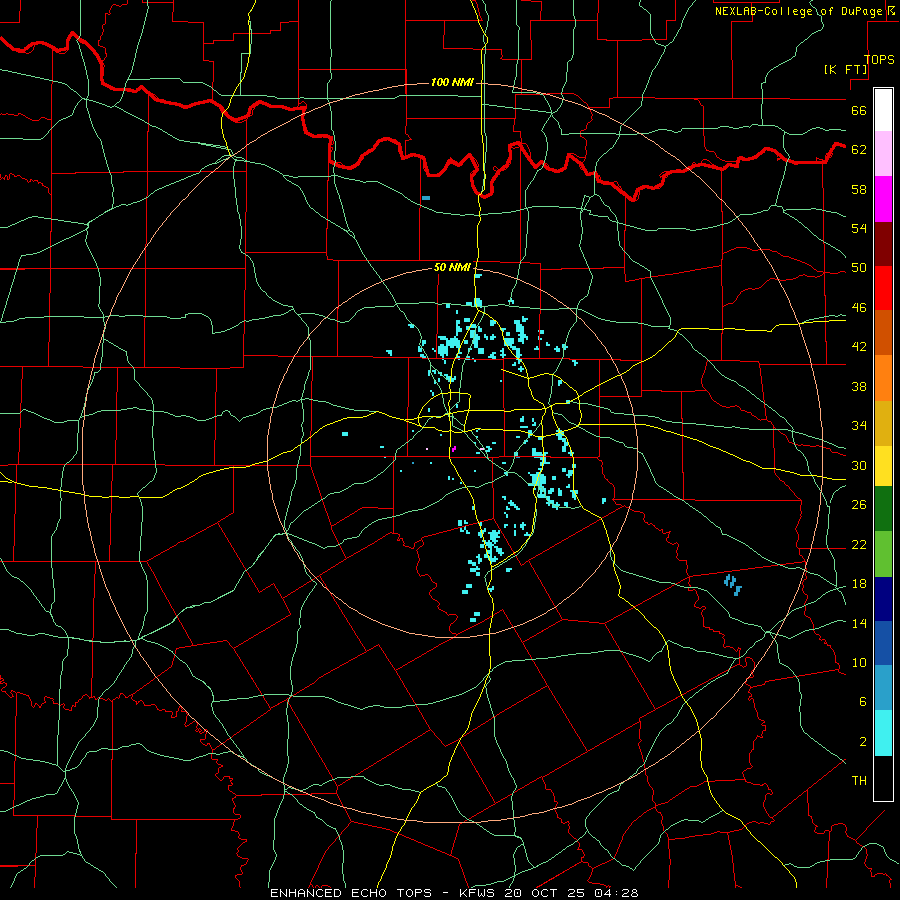900x900 pixels.
Task: Select the orange 42 kft legend swatch
Action: click(883, 378)
